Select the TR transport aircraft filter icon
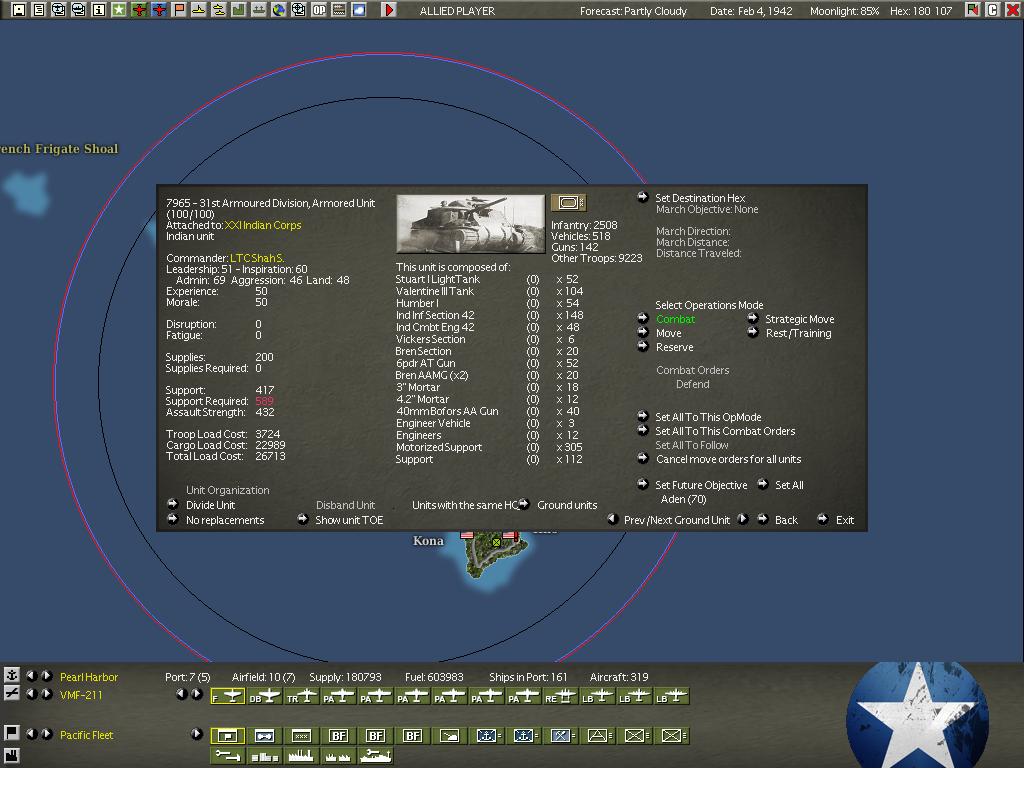Screen dimensions: 1024x786 (x=302, y=697)
